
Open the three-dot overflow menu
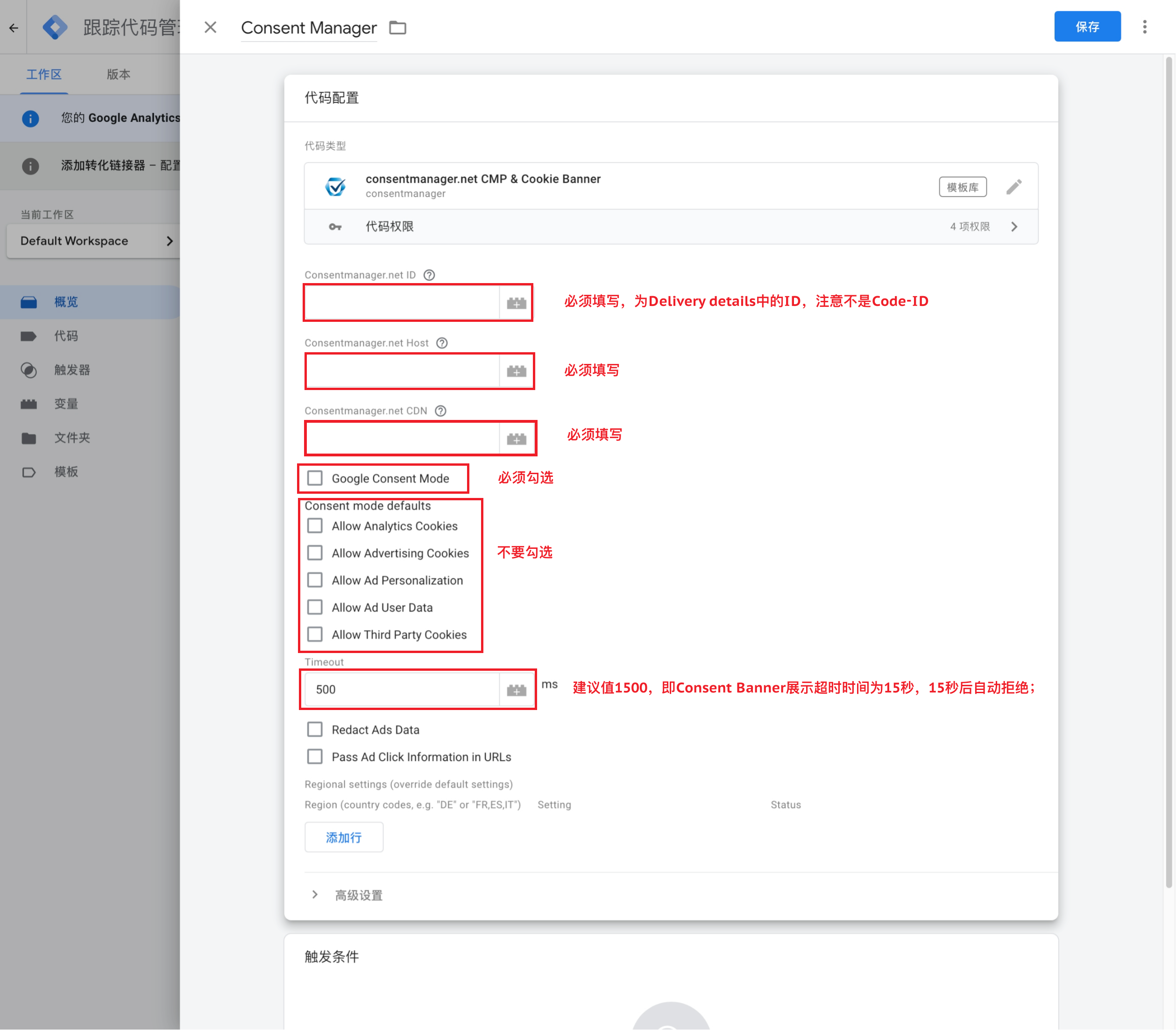(x=1144, y=27)
